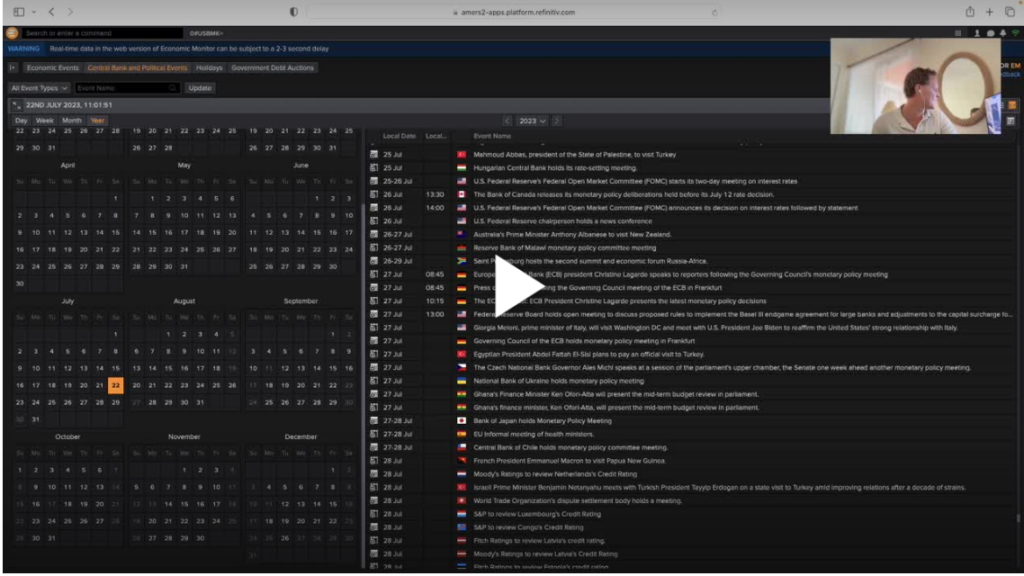Open 'Bank of Japan holds Monetary Policy Meeting' event
The image size is (1024, 576).
[x=542, y=421]
